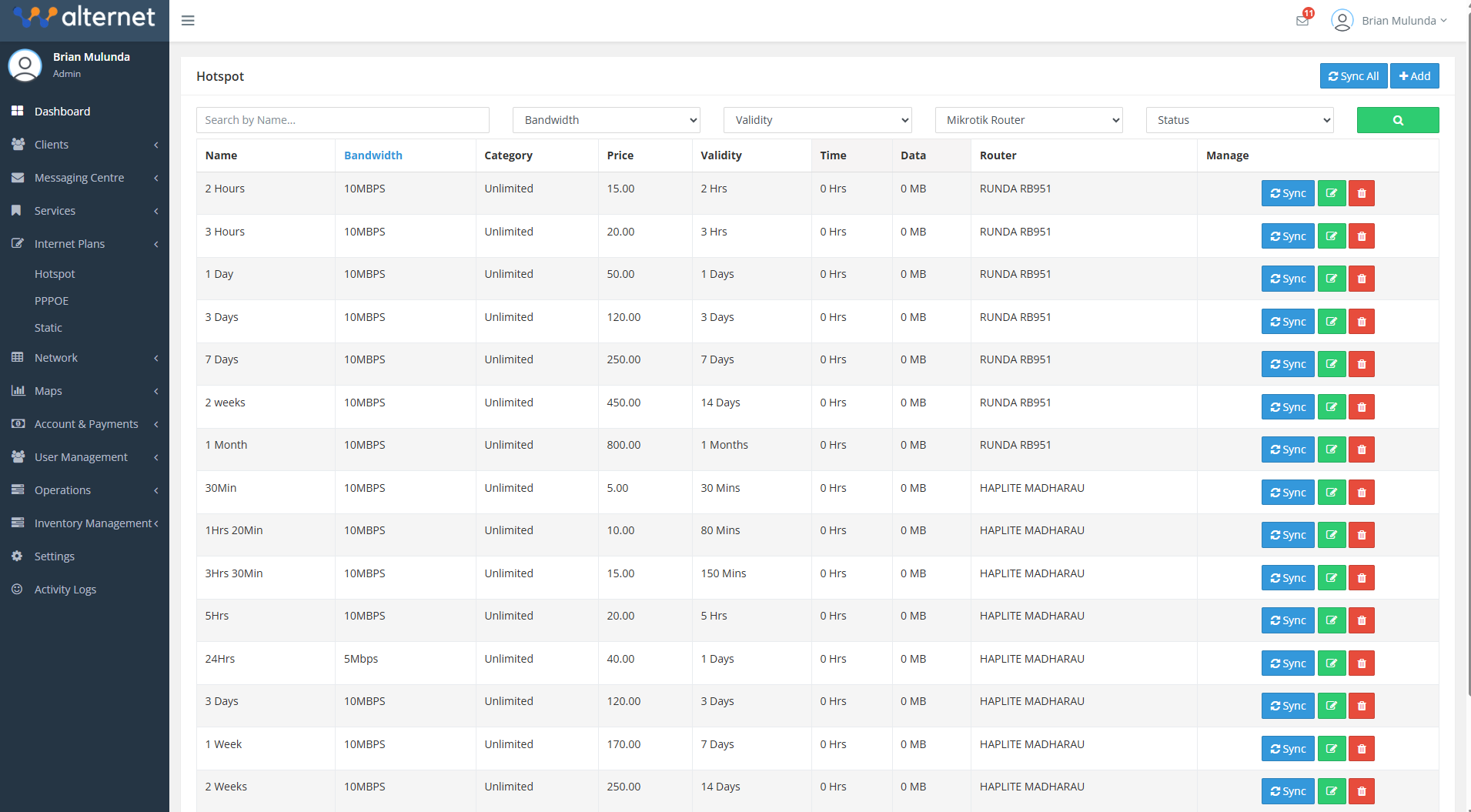The width and height of the screenshot is (1471, 812).
Task: Delete the 3 Hours plan via trash icon
Action: click(x=1361, y=236)
